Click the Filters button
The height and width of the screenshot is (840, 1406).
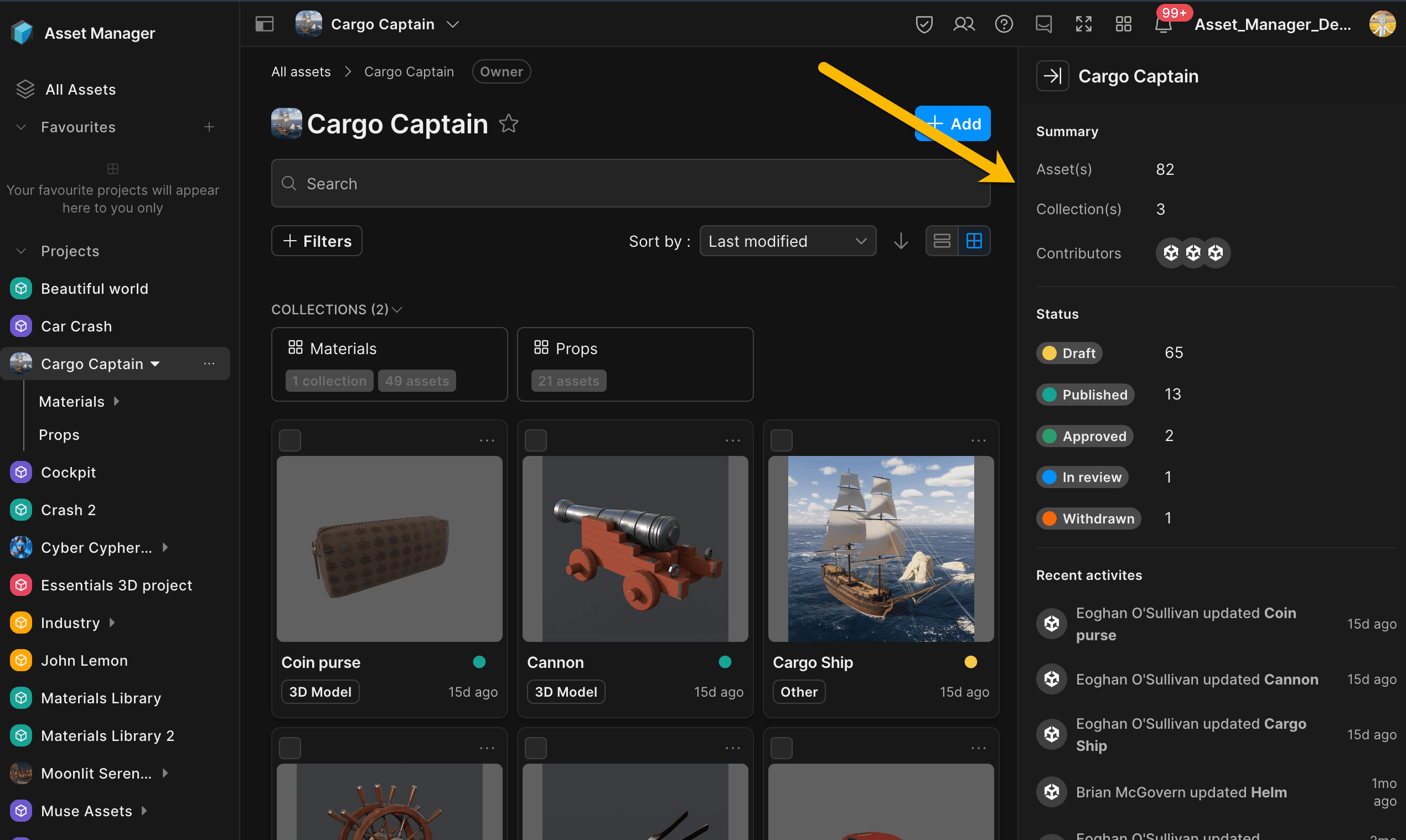[x=317, y=241]
